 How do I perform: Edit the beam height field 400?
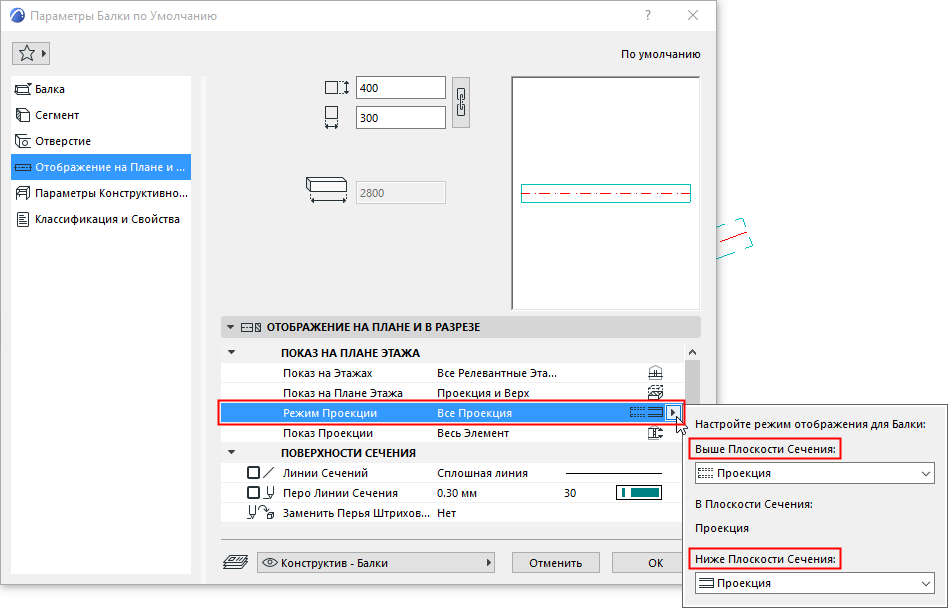click(401, 88)
